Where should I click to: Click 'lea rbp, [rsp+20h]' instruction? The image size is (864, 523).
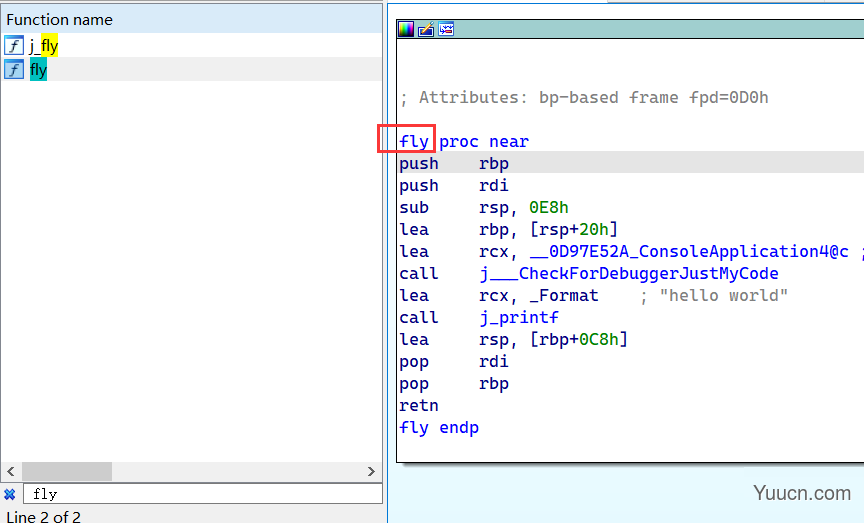(x=509, y=230)
